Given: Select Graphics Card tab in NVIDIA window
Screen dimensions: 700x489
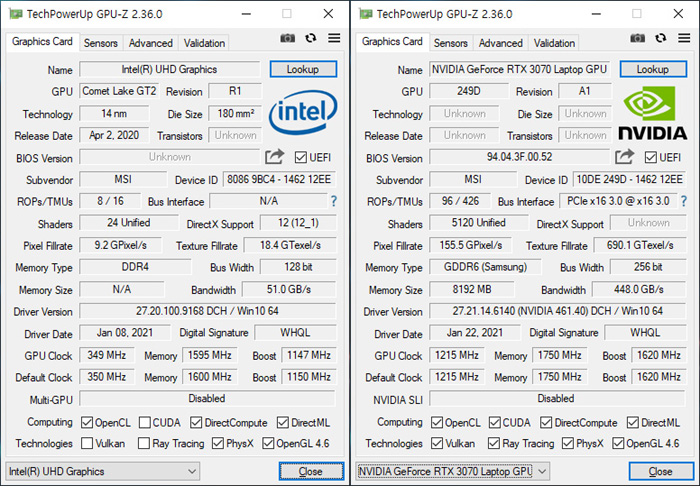Looking at the screenshot, I should click(392, 42).
